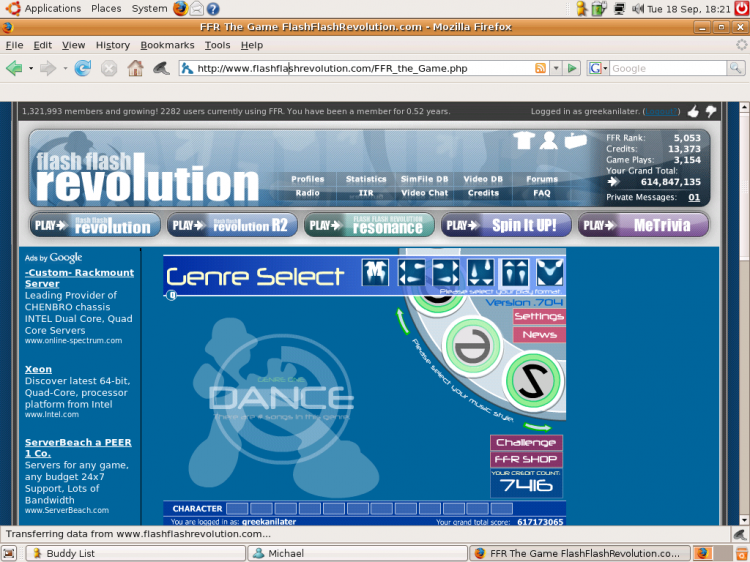Open the Tools menu
750x562 pixels.
218,45
